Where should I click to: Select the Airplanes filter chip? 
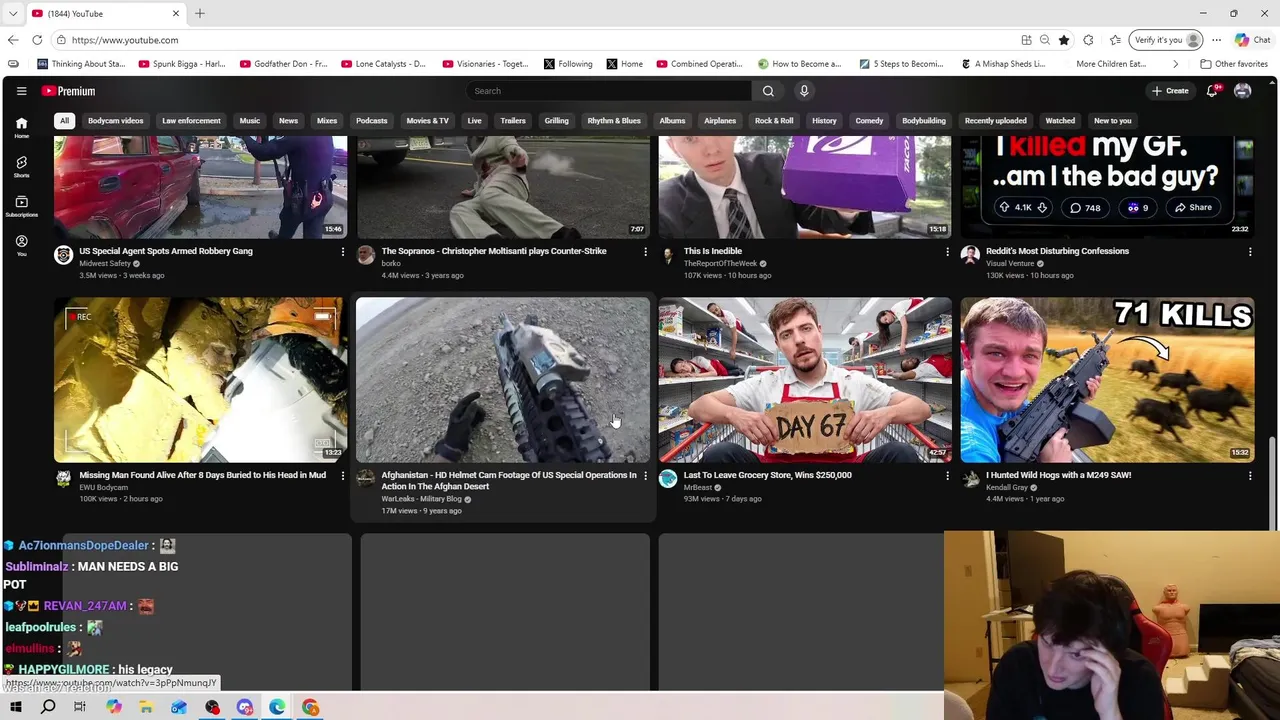719,121
